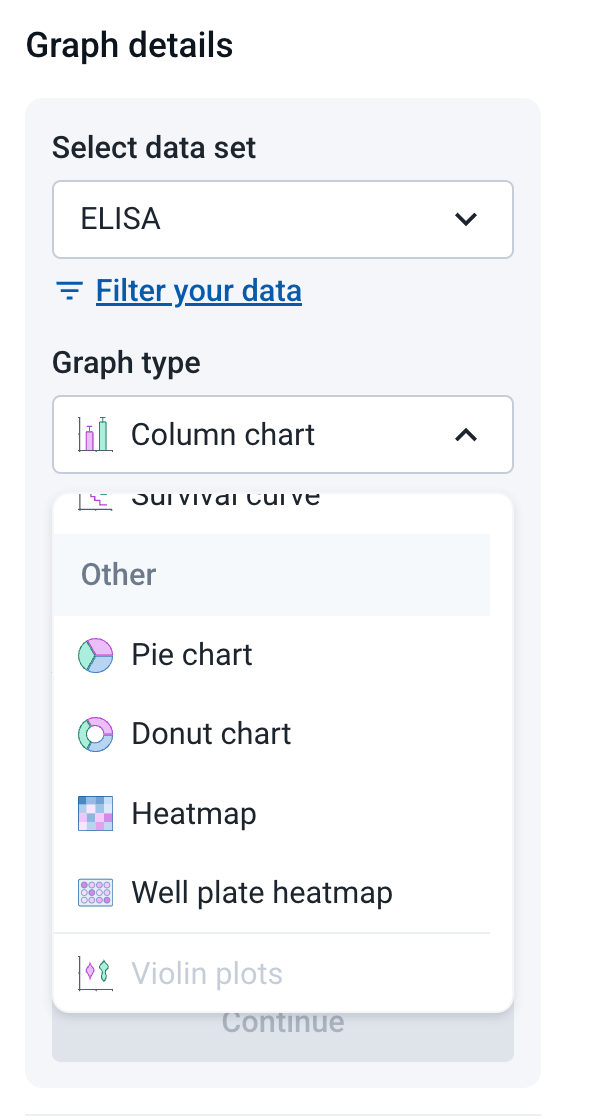Image resolution: width=592 pixels, height=1120 pixels.
Task: Click the Heatmap grid icon
Action: coord(95,814)
